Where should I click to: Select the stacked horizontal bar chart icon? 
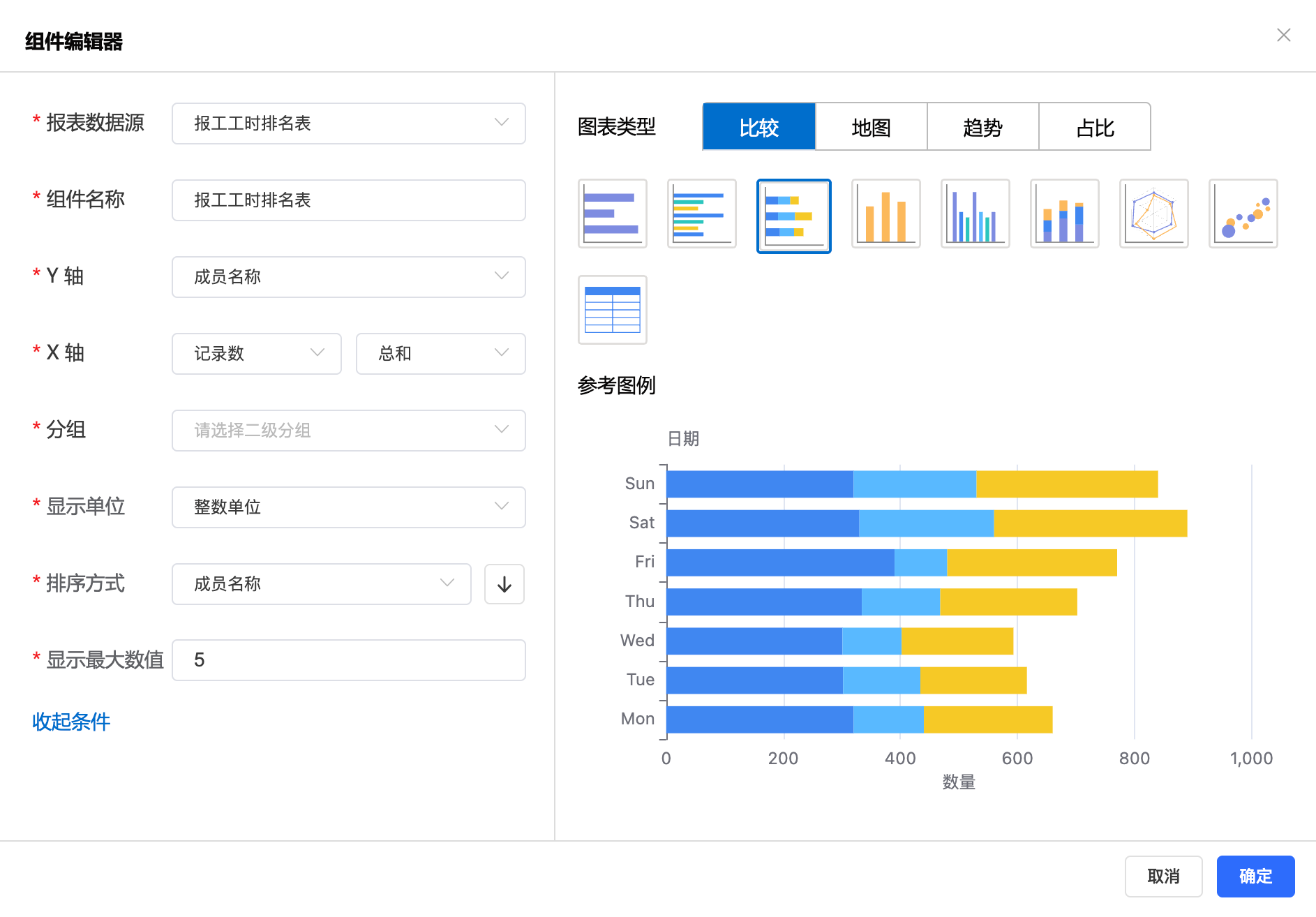(x=793, y=216)
